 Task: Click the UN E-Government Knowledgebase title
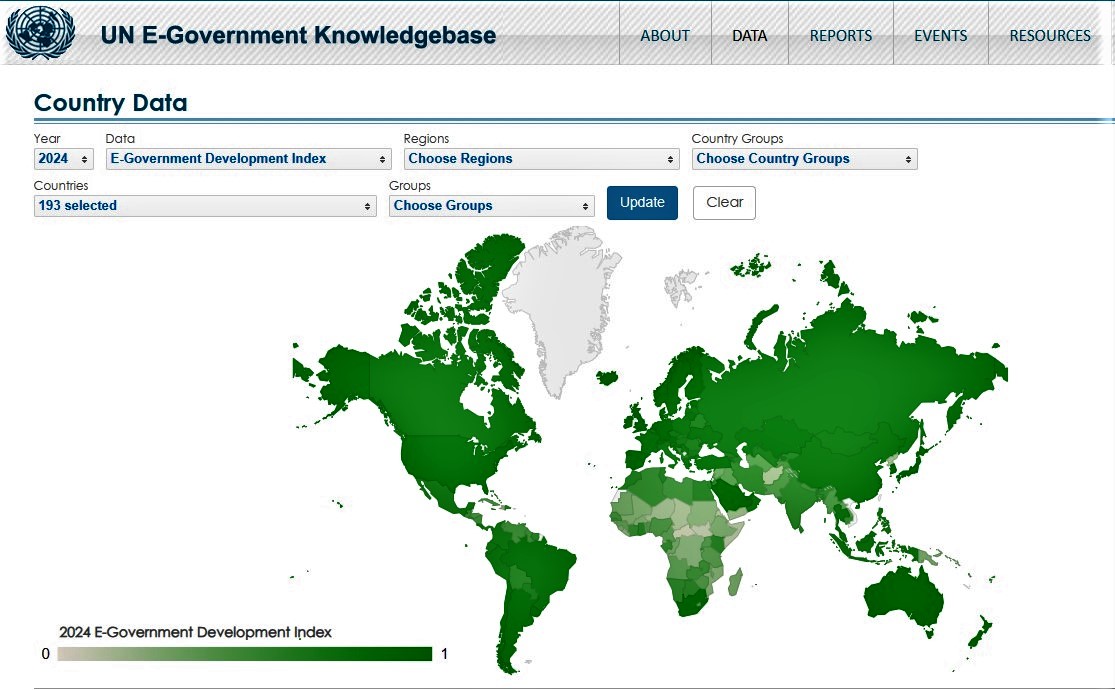[298, 35]
